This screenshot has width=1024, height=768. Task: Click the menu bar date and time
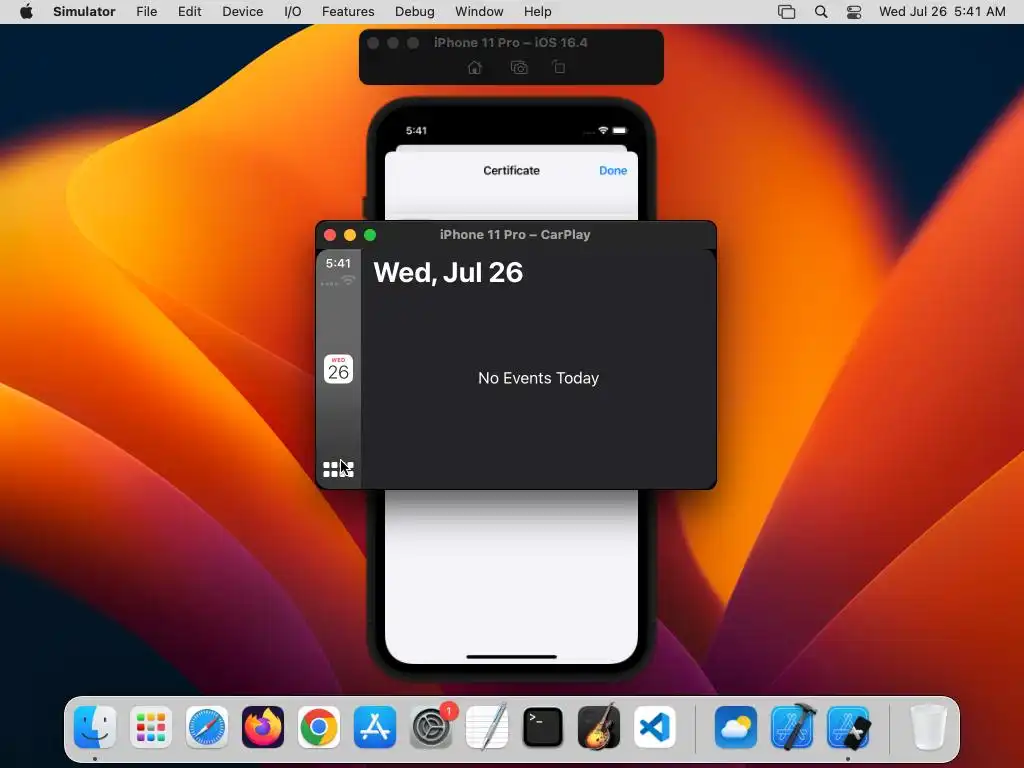(942, 12)
